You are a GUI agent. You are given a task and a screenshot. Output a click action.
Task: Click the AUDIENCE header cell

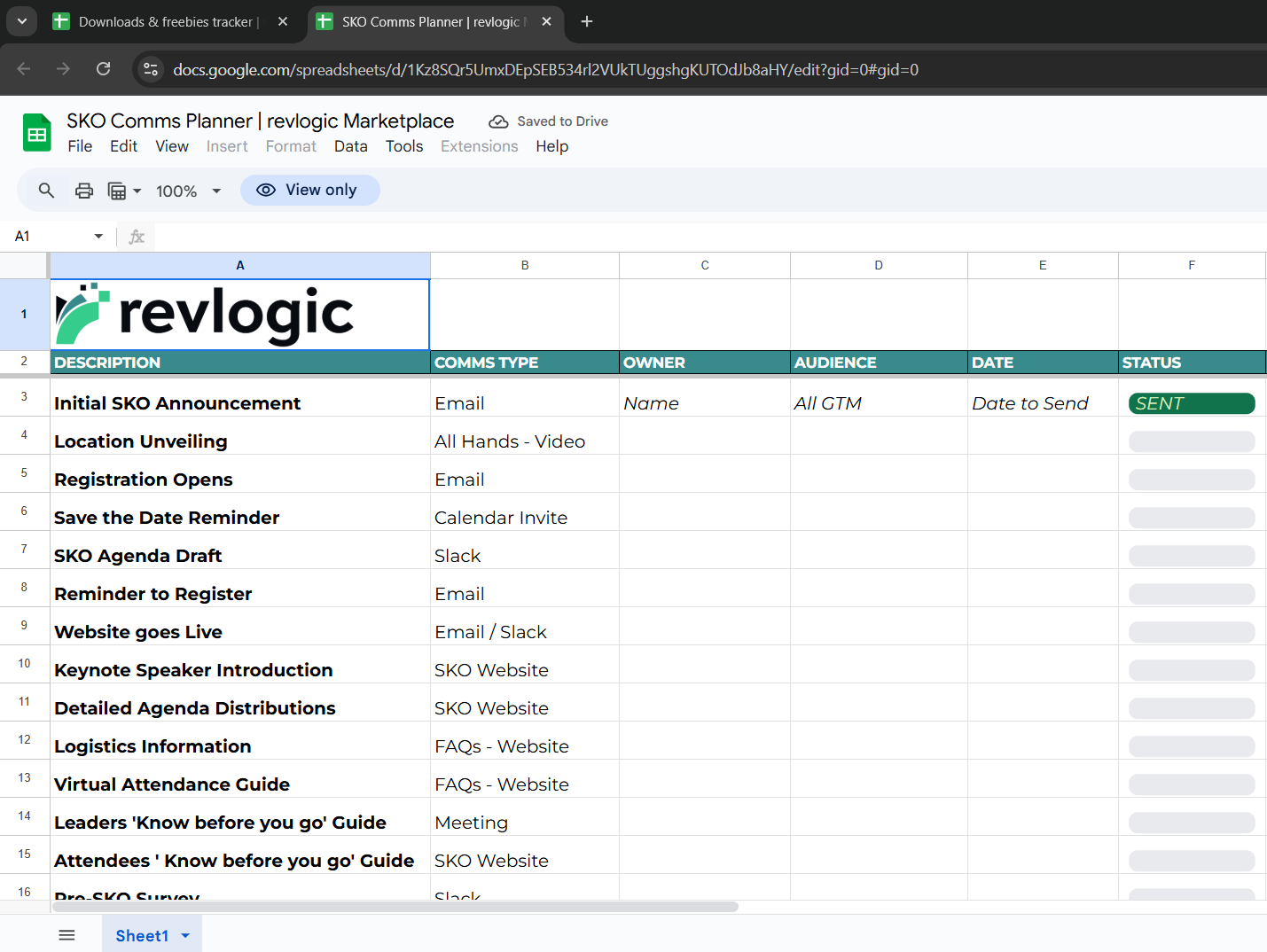(879, 363)
